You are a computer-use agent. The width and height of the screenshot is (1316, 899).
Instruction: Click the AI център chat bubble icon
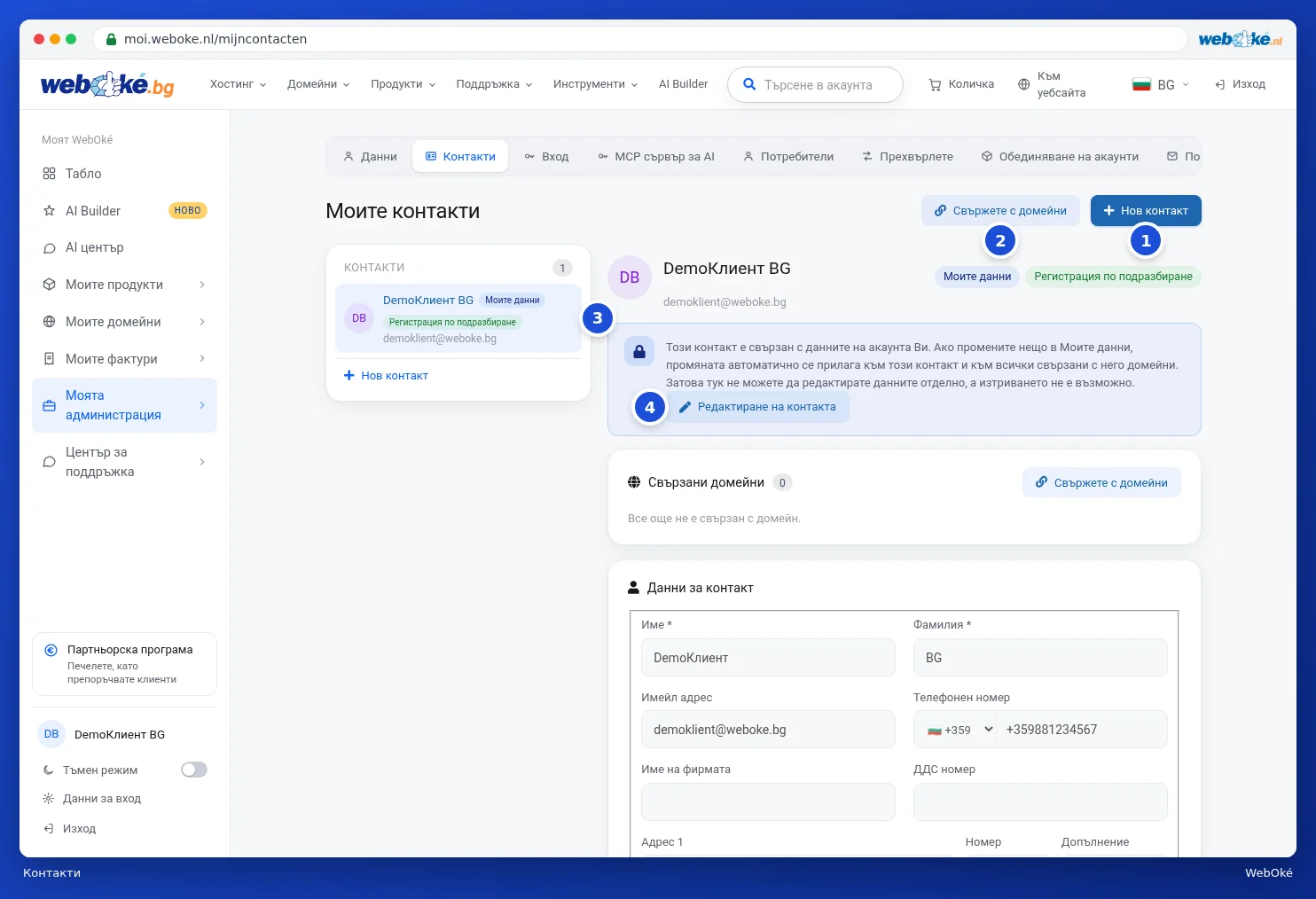pos(49,248)
